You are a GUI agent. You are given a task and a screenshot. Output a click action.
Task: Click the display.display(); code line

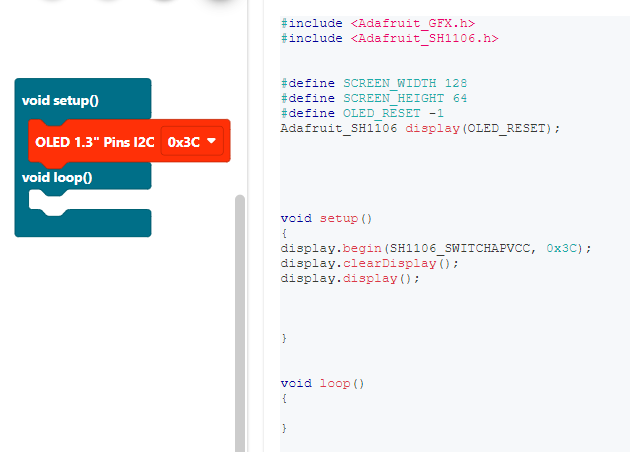[350, 278]
